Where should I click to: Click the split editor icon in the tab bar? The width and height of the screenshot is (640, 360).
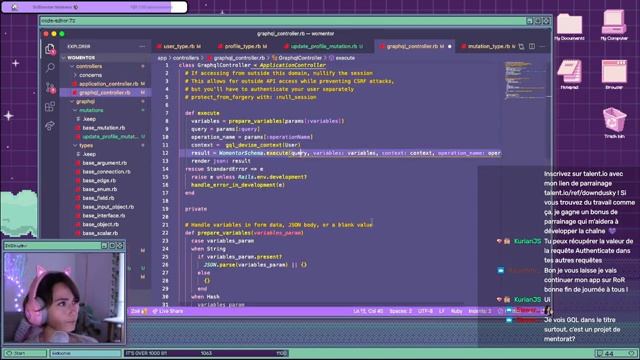[532, 47]
